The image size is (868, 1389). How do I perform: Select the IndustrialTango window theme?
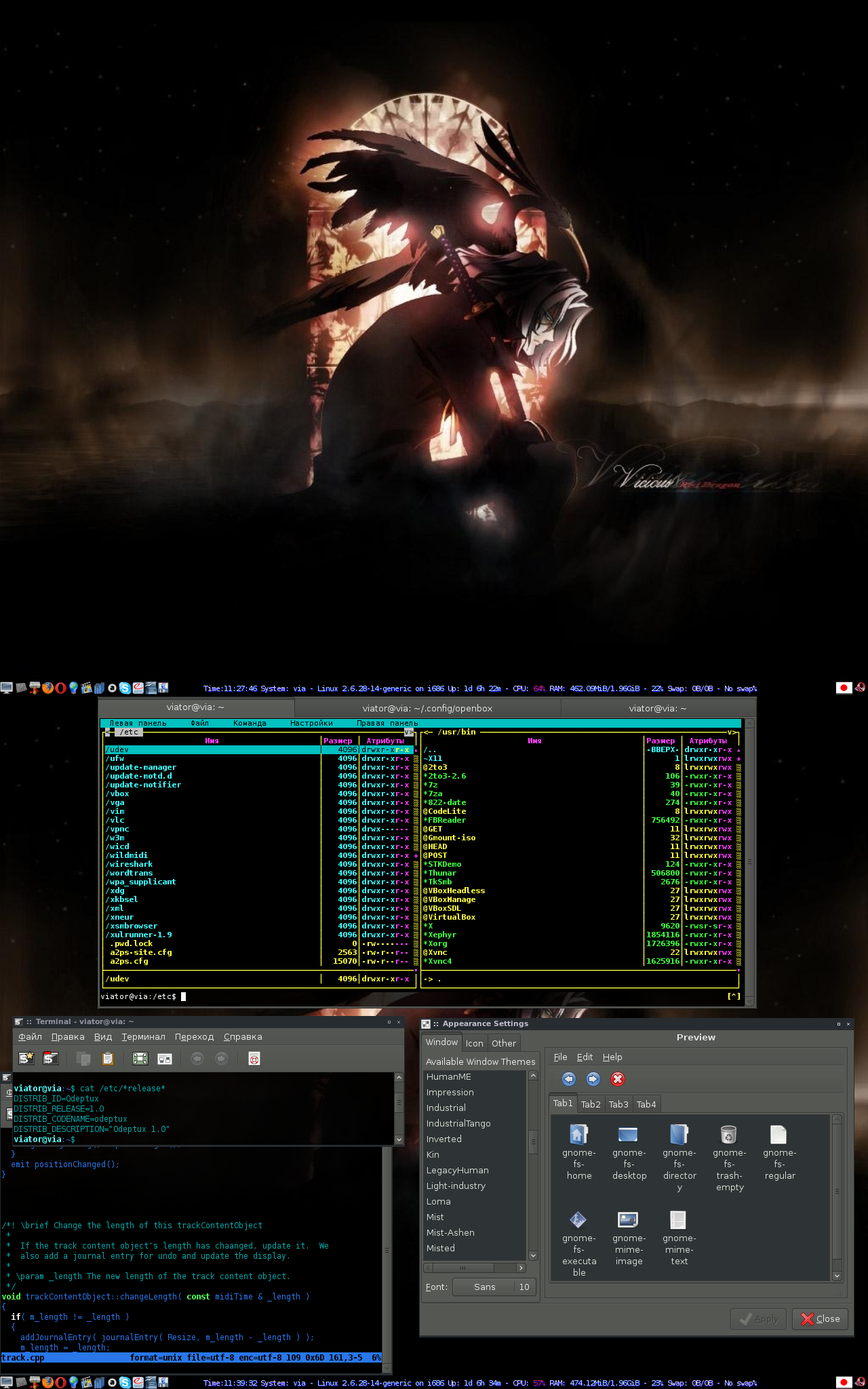[475, 1123]
